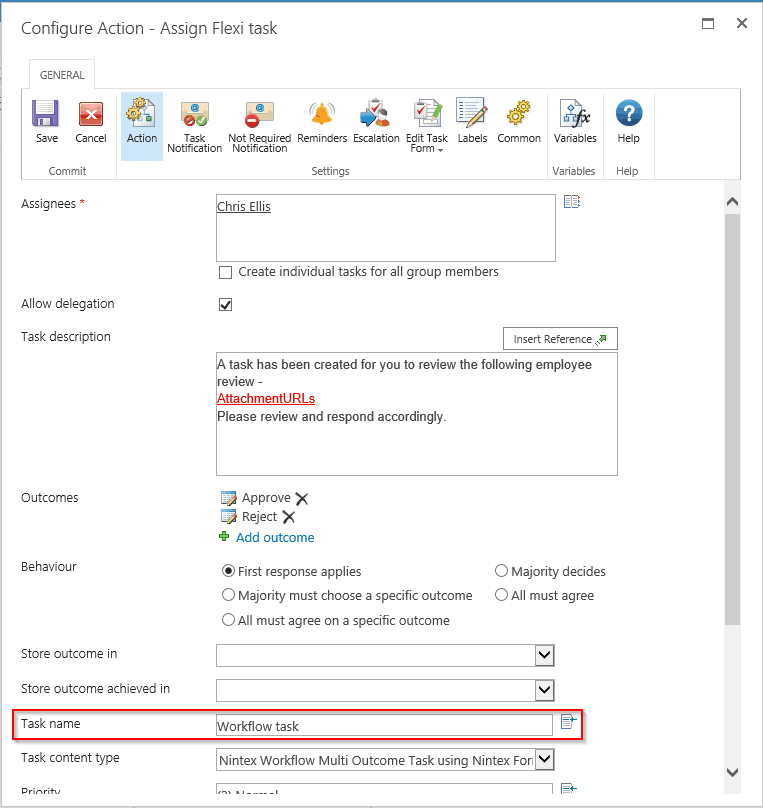Viewport: 763px width, 808px height.
Task: Close the Configure Action dialog
Action: [x=742, y=23]
